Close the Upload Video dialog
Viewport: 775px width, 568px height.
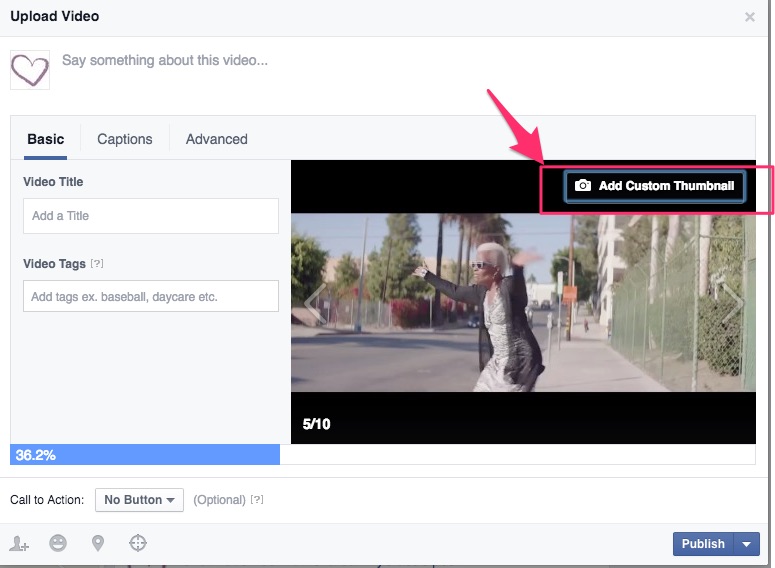point(750,17)
